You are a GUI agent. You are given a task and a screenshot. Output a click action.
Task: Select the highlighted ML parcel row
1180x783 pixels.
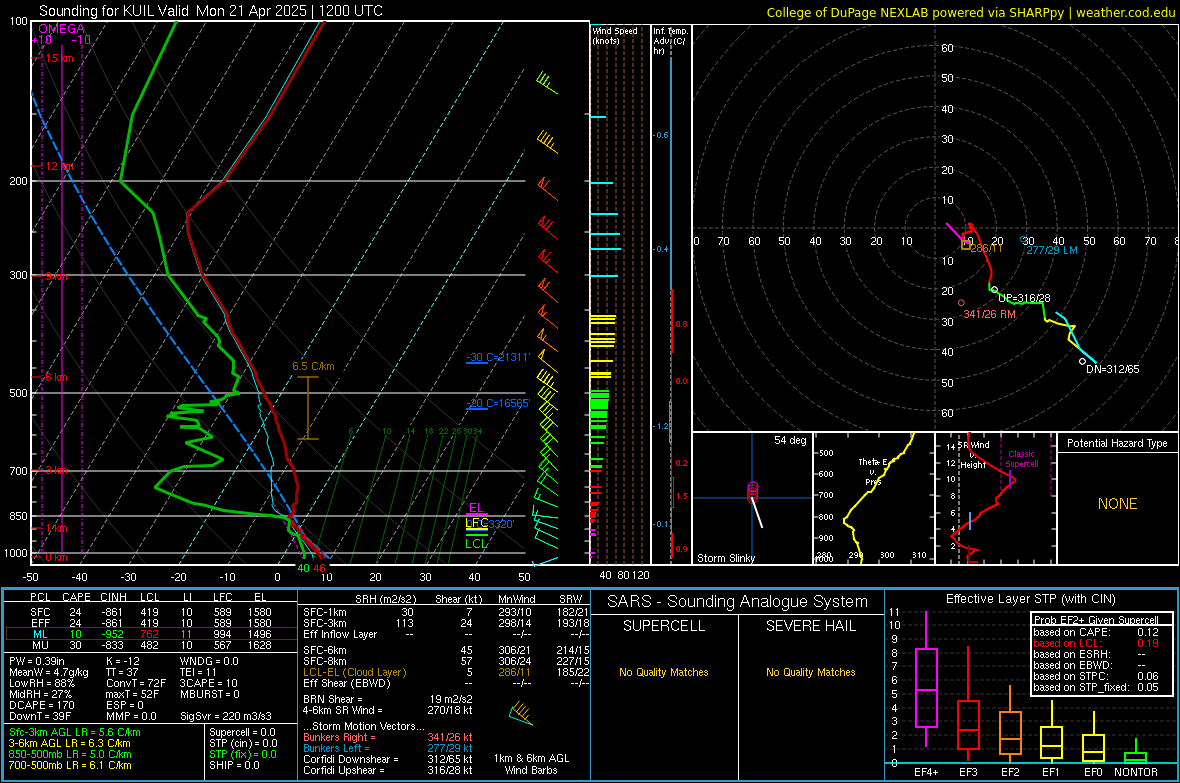coord(151,635)
